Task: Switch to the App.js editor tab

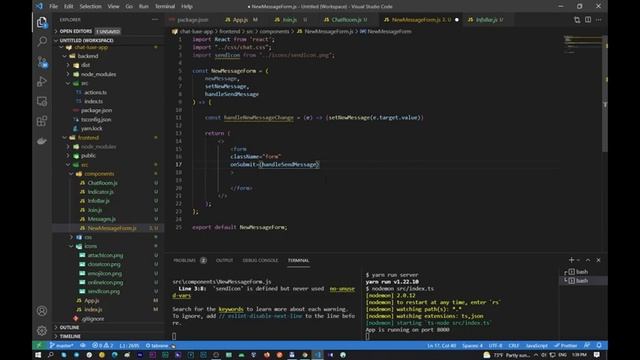Action: pyautogui.click(x=241, y=20)
